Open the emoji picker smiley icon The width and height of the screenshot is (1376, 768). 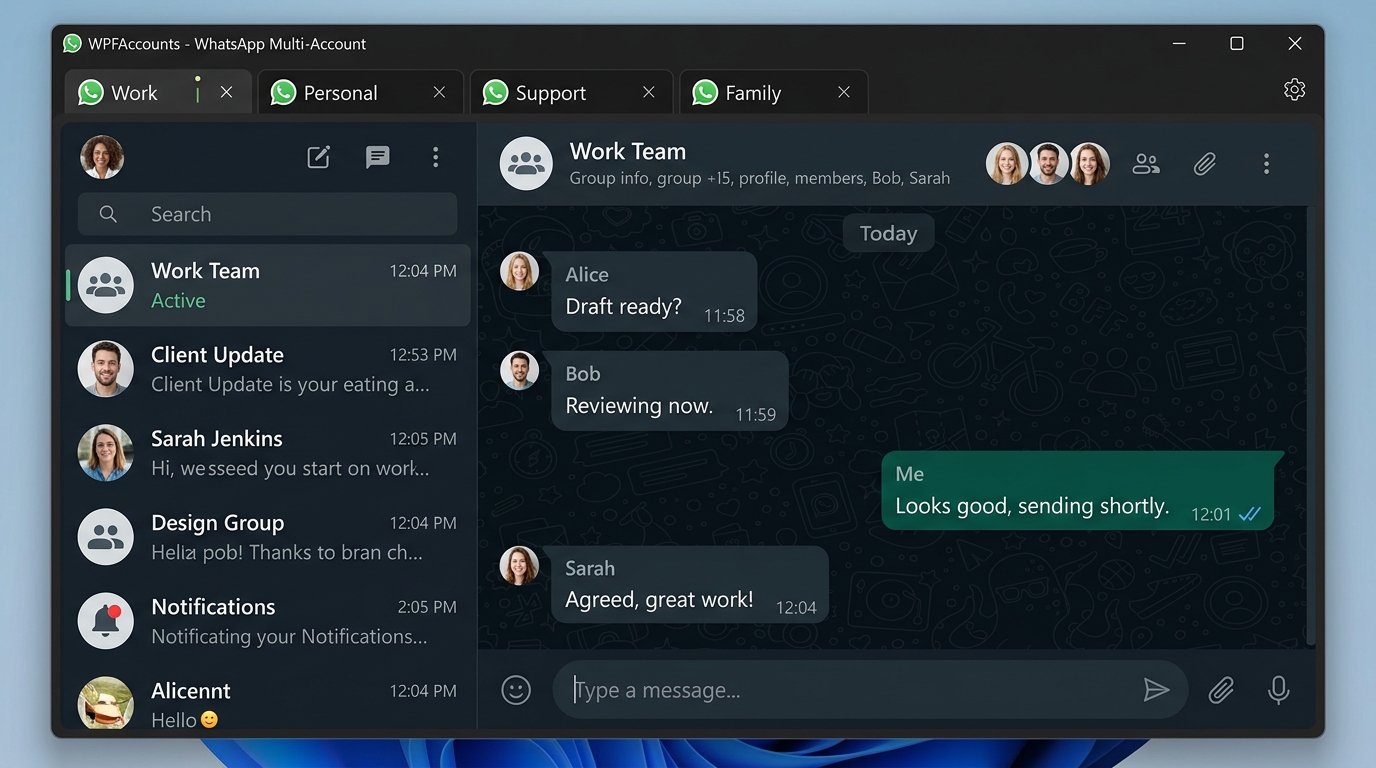click(x=516, y=690)
